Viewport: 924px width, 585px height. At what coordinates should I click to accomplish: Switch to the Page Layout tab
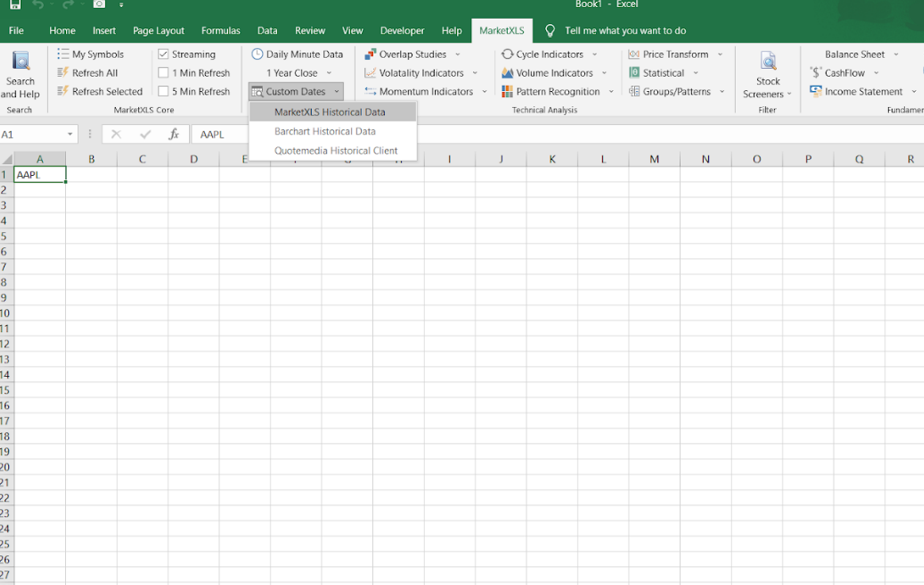(158, 31)
